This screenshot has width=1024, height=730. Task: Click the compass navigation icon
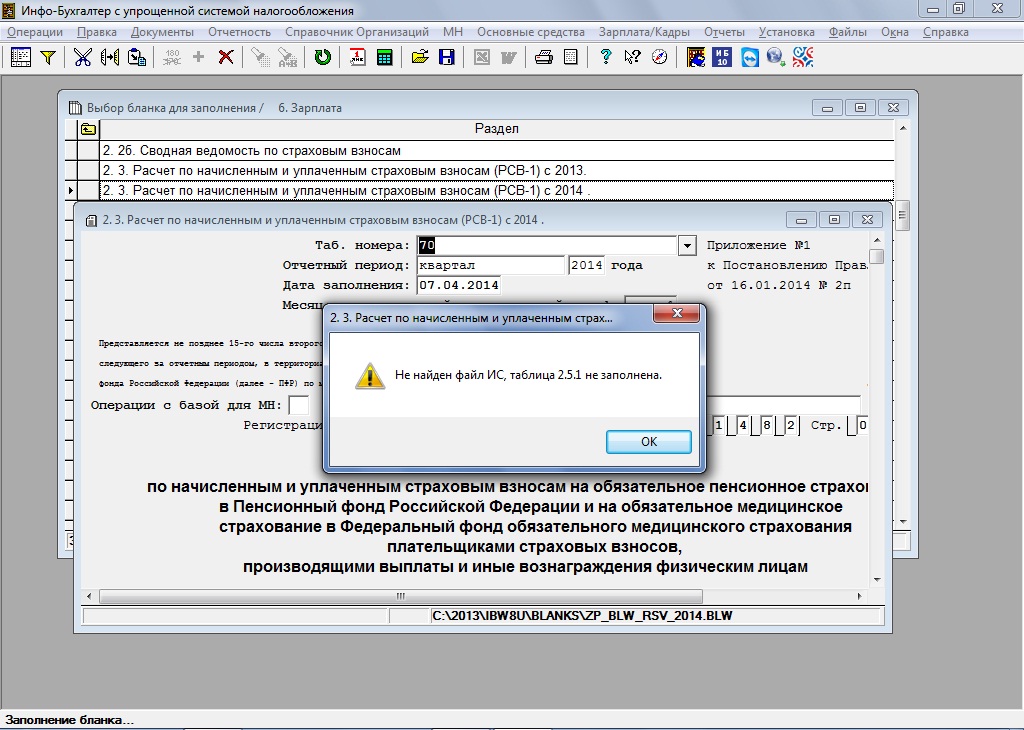pyautogui.click(x=660, y=57)
